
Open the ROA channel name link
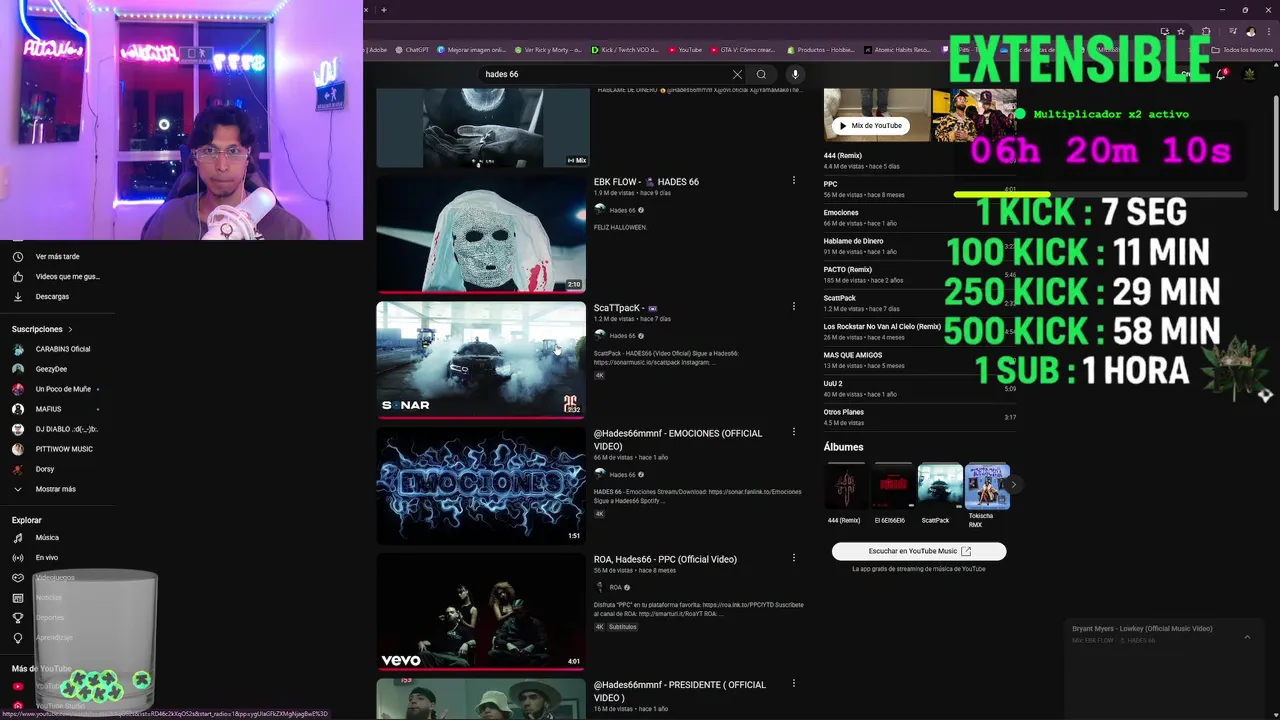(615, 587)
